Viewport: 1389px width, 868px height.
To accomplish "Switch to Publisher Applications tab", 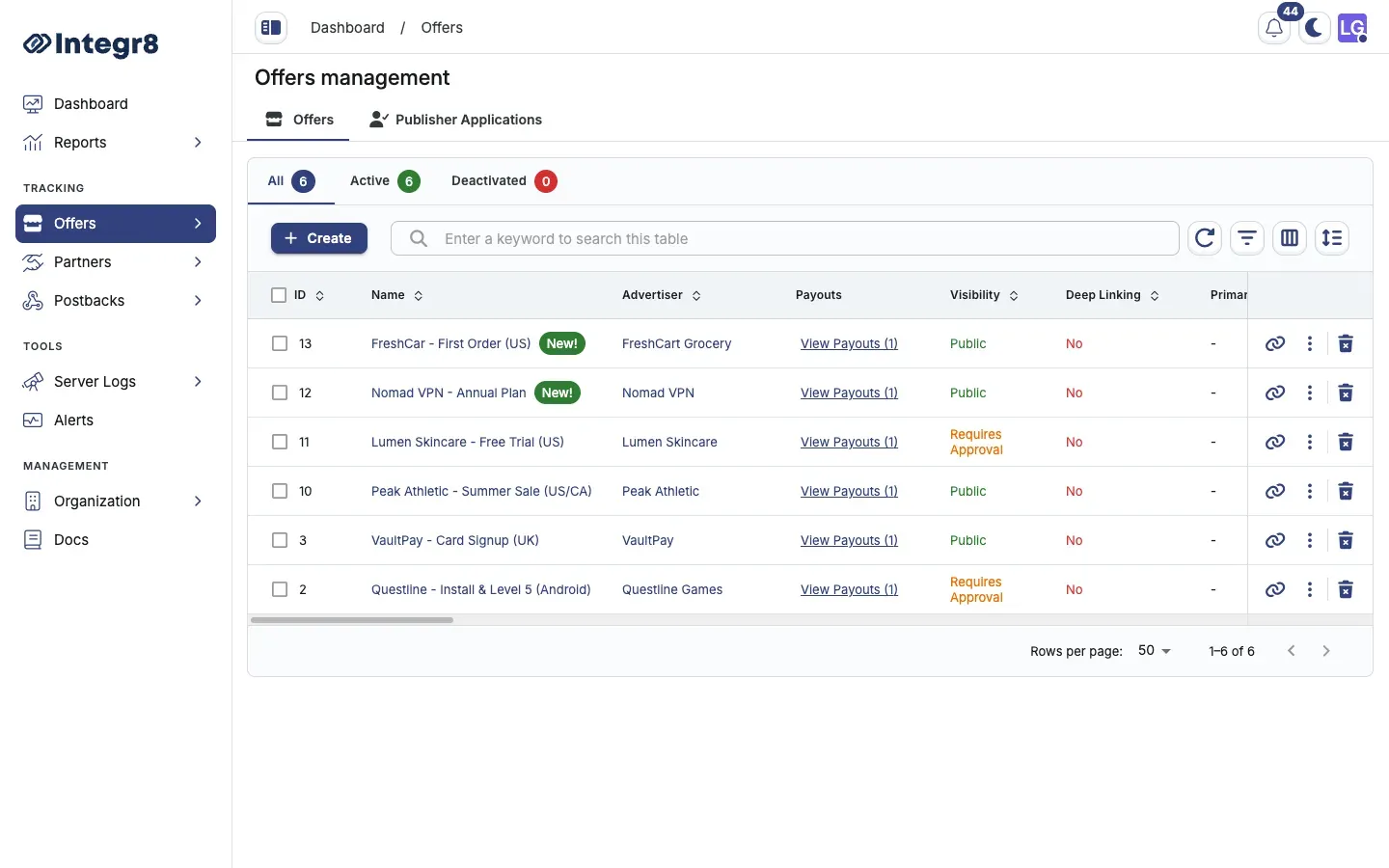I will coord(455,120).
